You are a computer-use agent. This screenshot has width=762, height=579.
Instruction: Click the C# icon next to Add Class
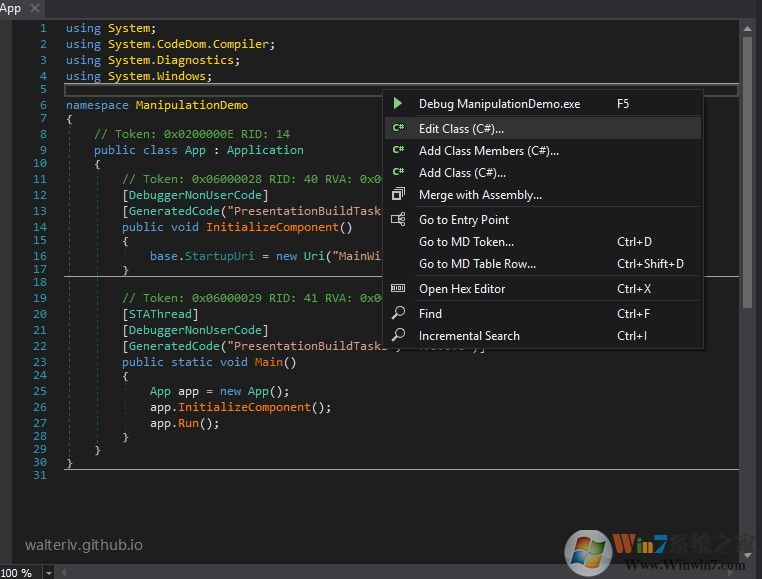point(398,173)
